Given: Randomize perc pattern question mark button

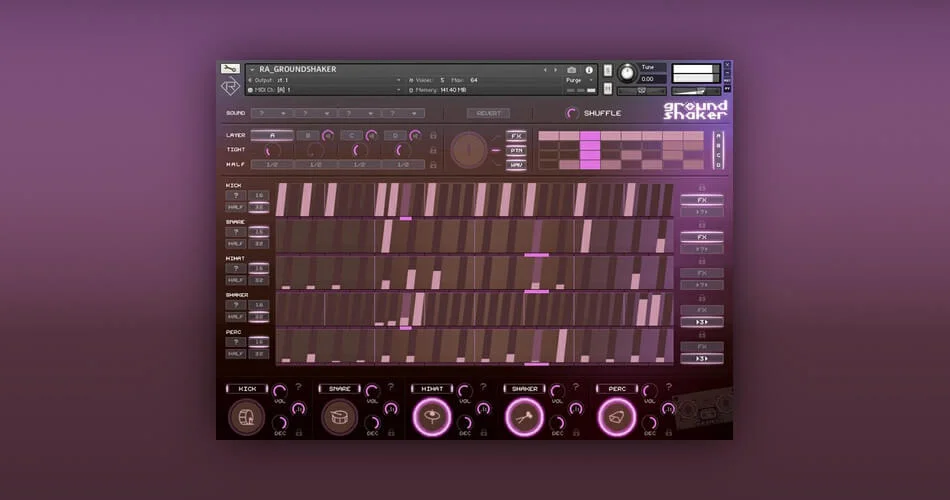Looking at the screenshot, I should pyautogui.click(x=236, y=342).
